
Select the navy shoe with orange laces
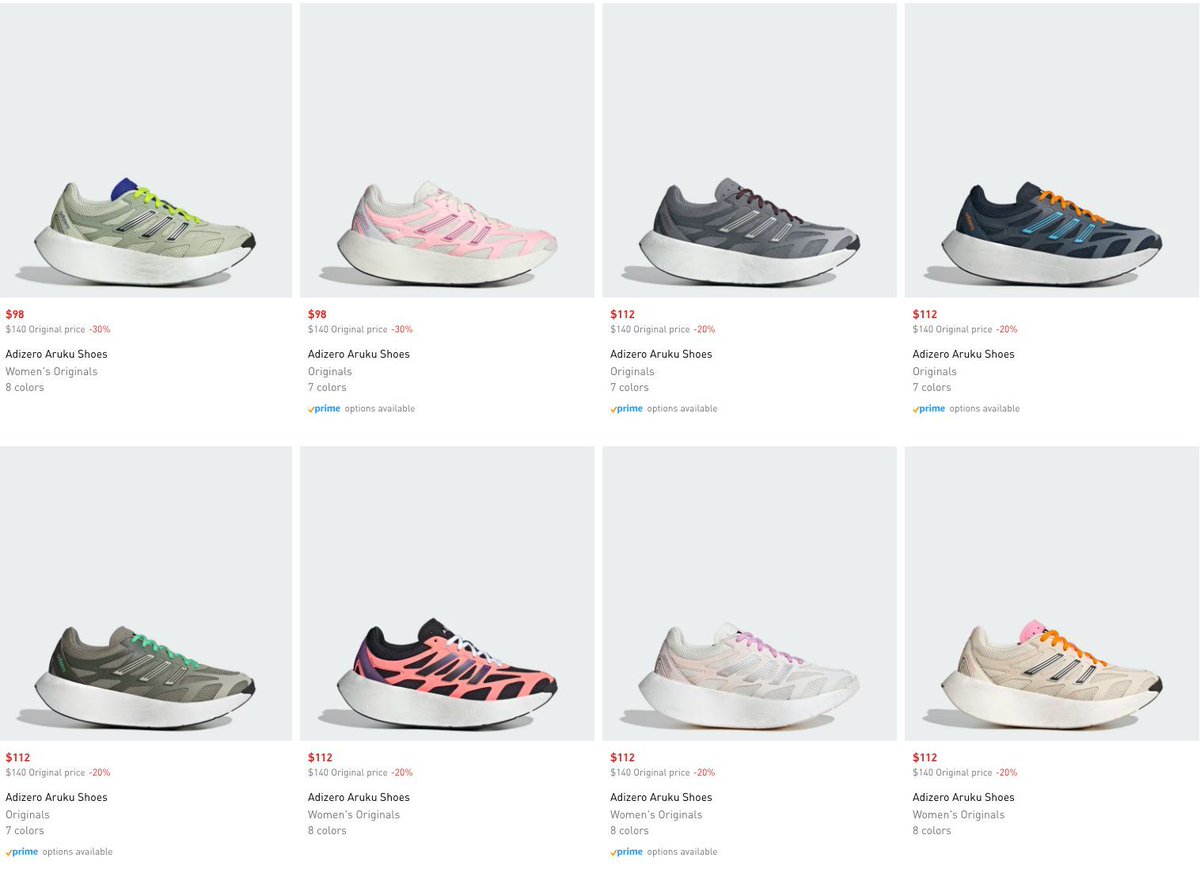pyautogui.click(x=1052, y=150)
